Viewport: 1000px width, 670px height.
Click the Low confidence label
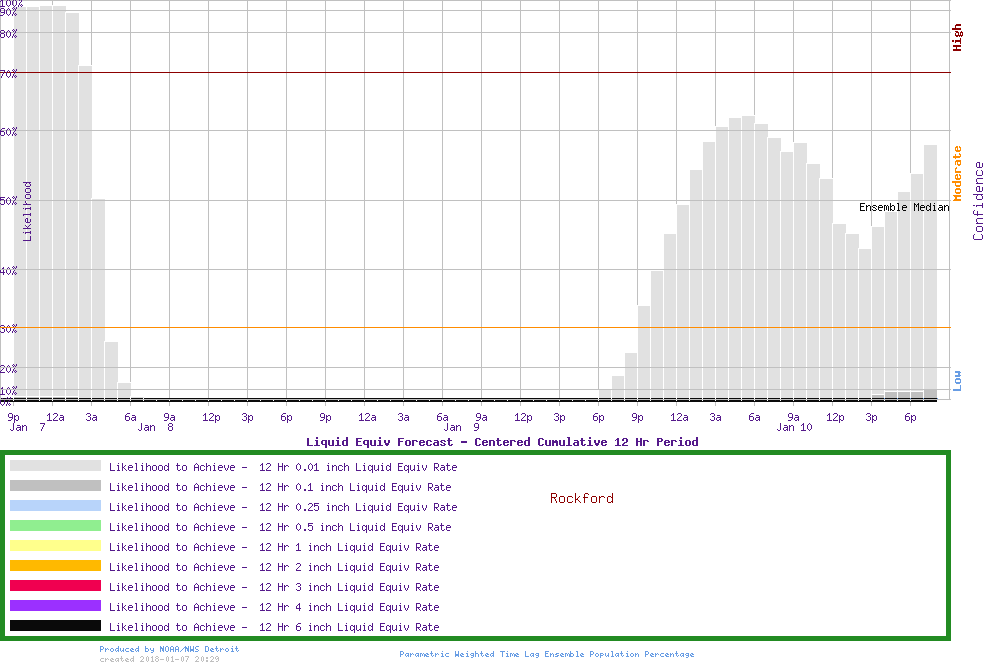tap(957, 380)
